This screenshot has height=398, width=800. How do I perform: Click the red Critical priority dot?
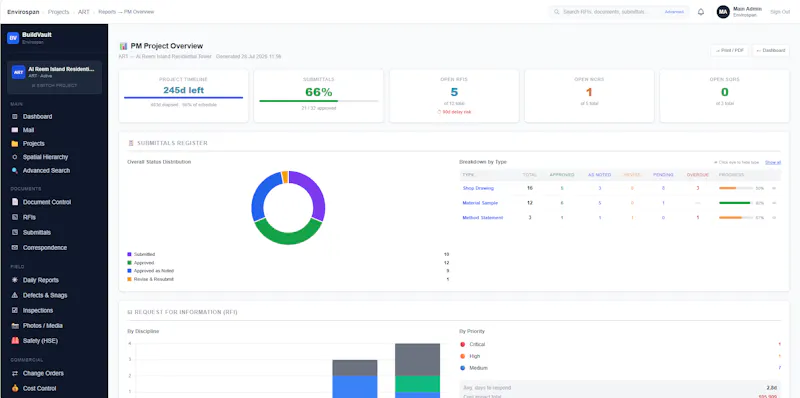(463, 344)
